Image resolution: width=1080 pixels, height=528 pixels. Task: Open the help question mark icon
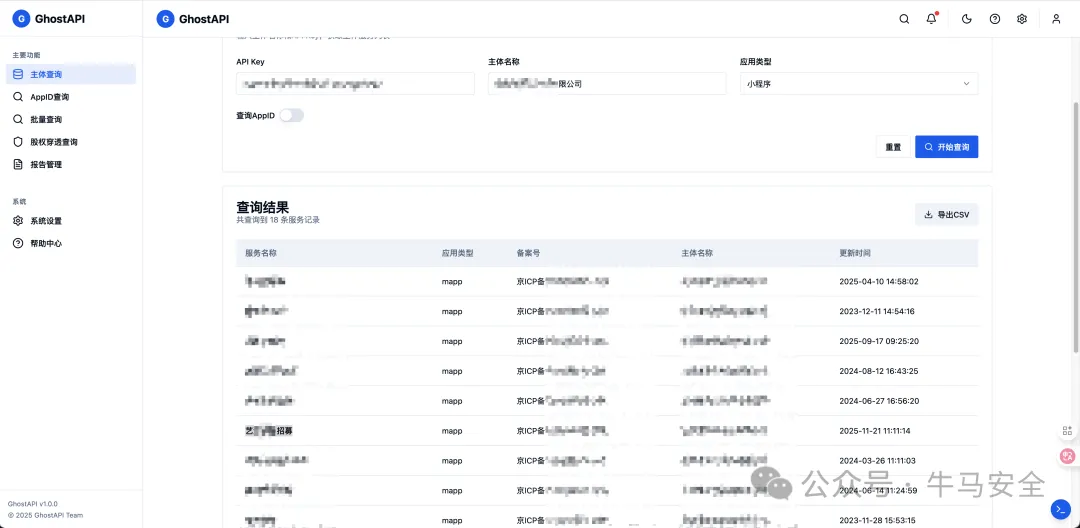coord(994,19)
